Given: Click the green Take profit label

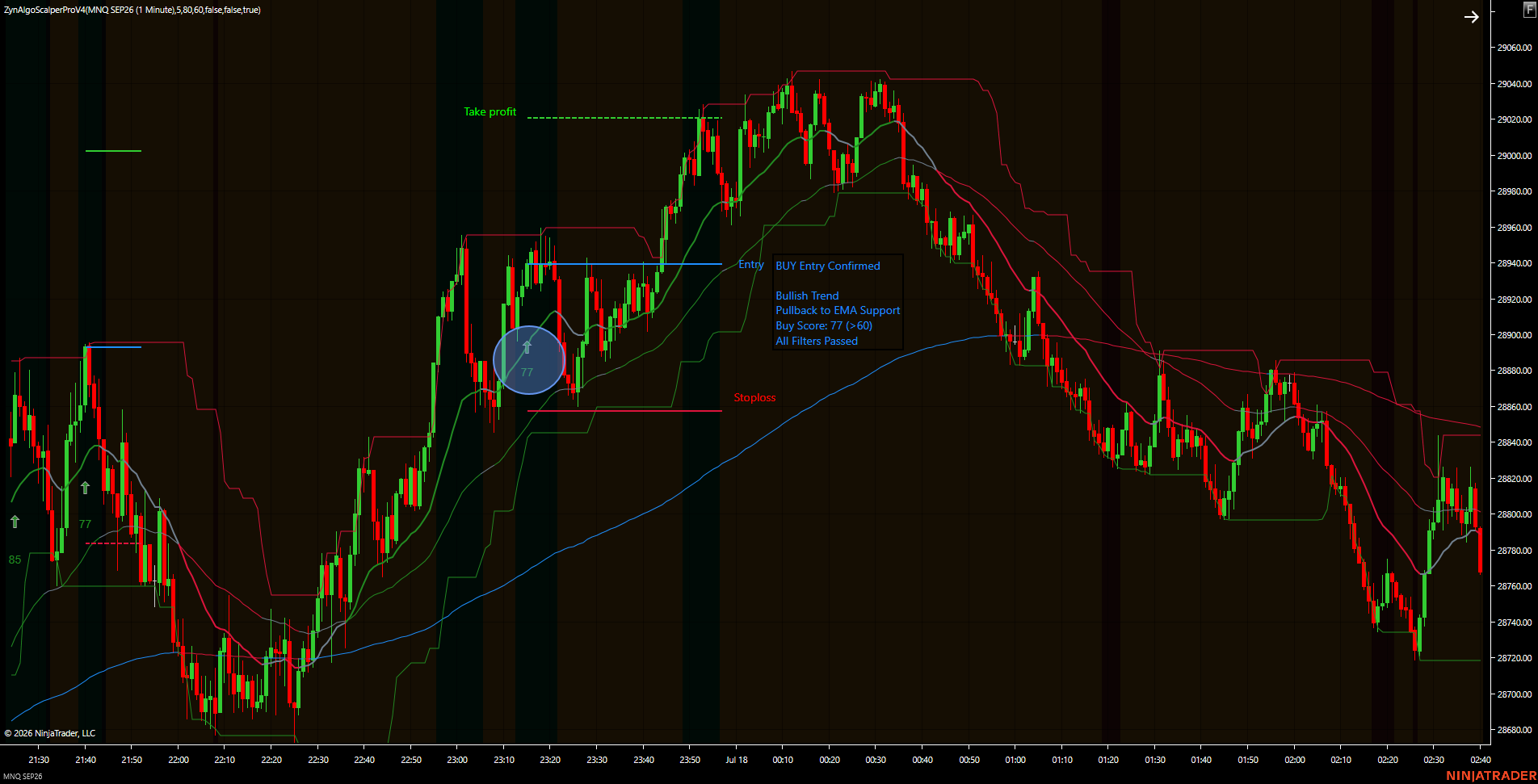Looking at the screenshot, I should click(490, 112).
